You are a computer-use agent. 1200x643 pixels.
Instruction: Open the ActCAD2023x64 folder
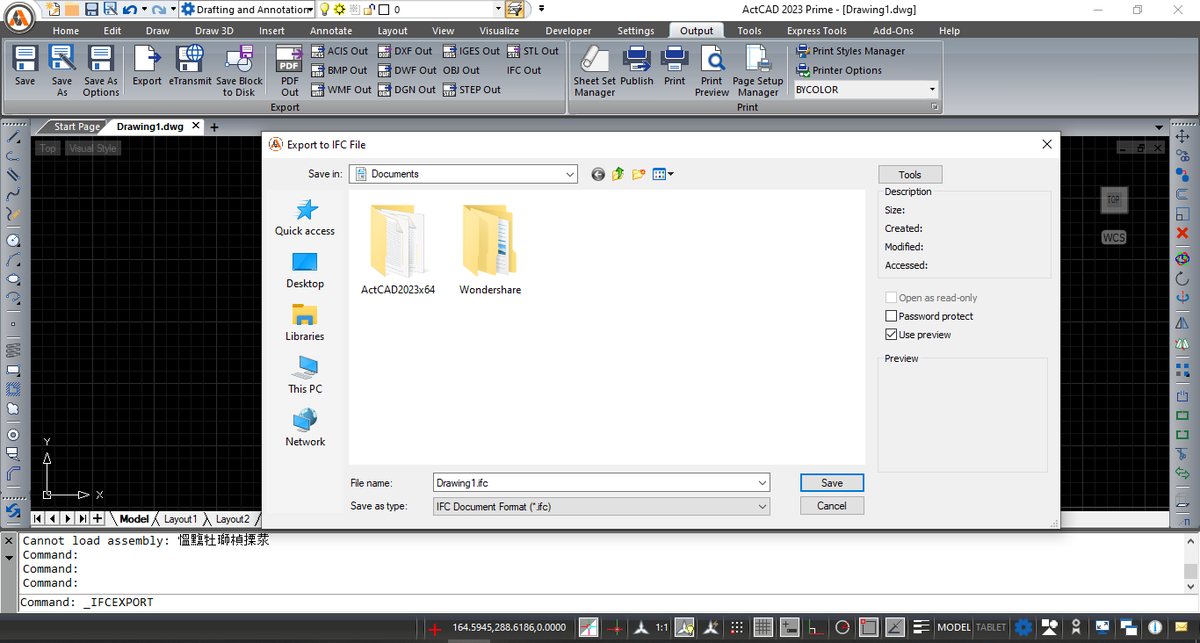[398, 250]
